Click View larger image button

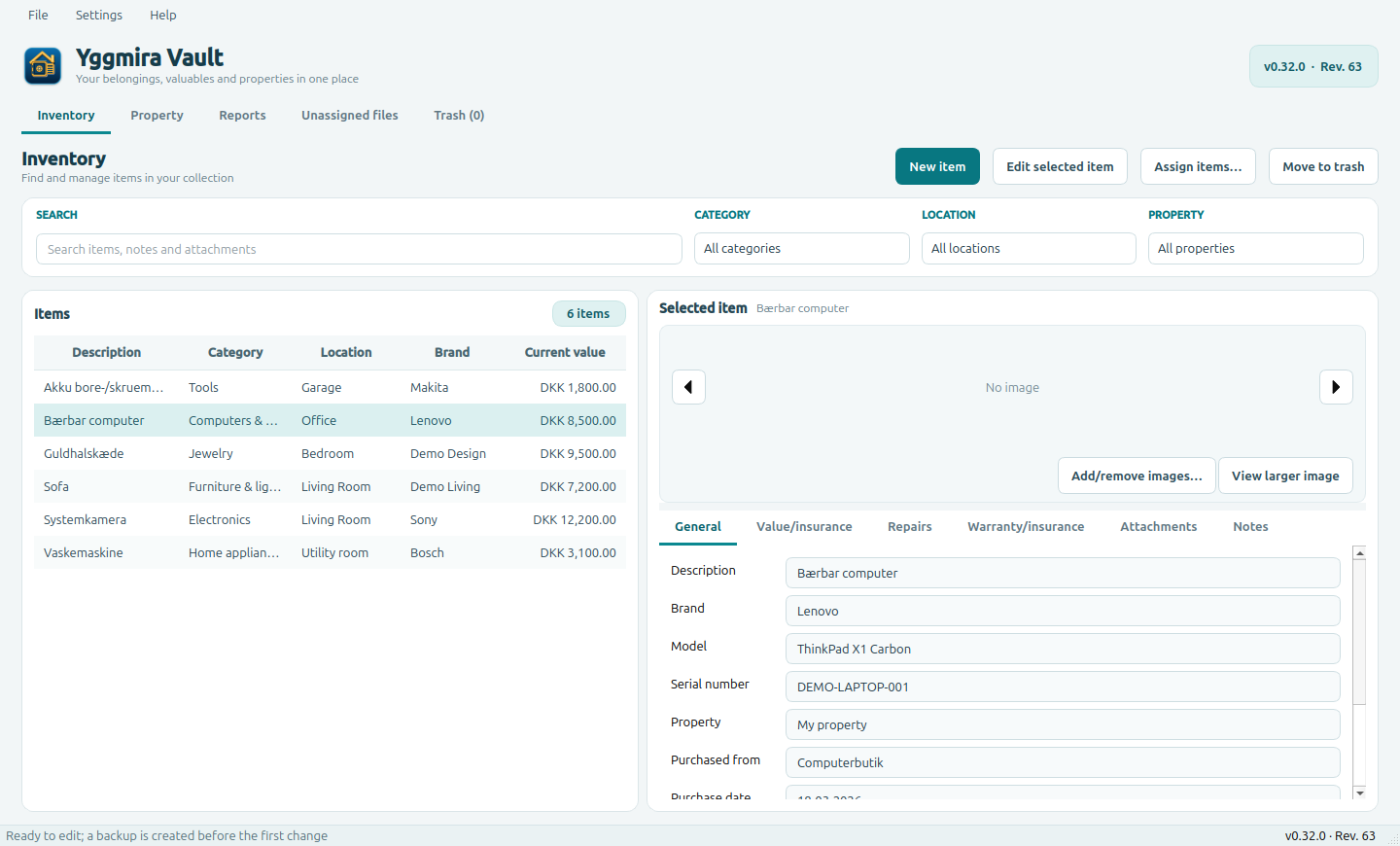pyautogui.click(x=1285, y=476)
